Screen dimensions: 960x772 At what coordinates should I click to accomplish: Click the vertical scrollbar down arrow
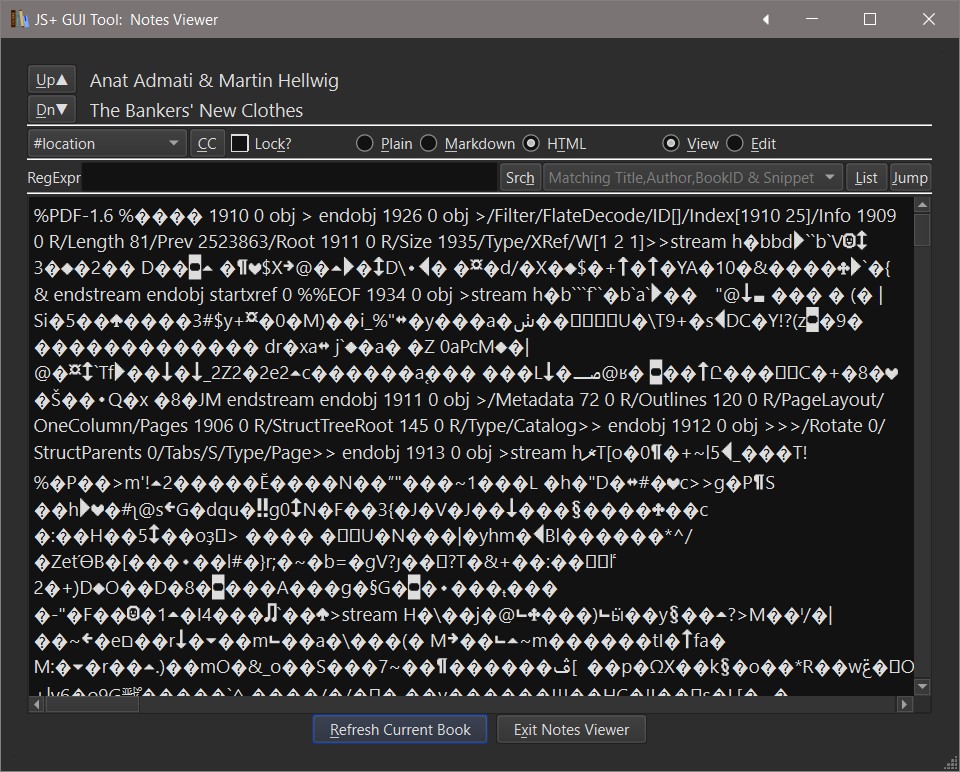click(x=923, y=687)
